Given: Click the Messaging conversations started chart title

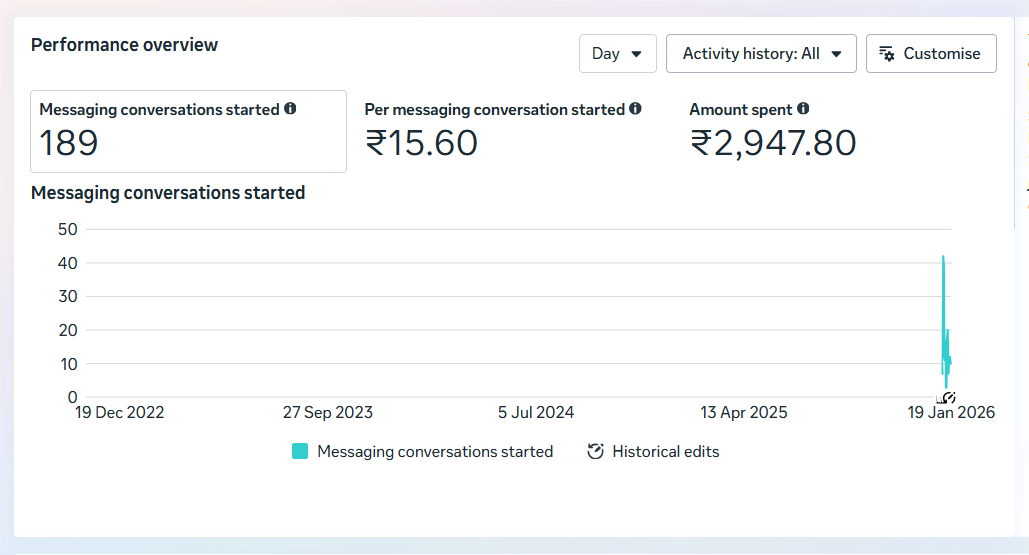Looking at the screenshot, I should (x=168, y=193).
